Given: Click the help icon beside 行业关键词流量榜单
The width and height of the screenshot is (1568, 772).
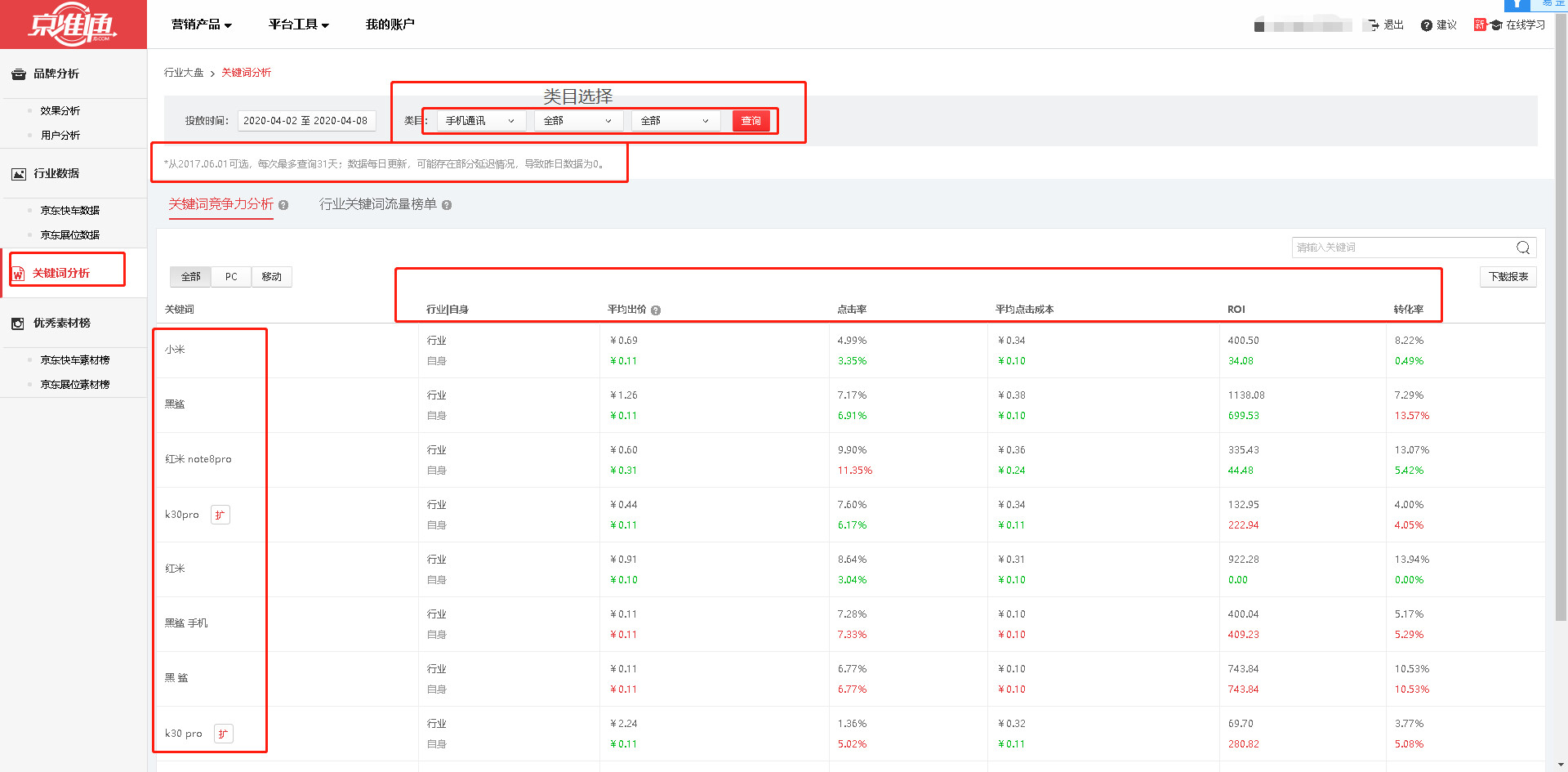Looking at the screenshot, I should point(447,205).
